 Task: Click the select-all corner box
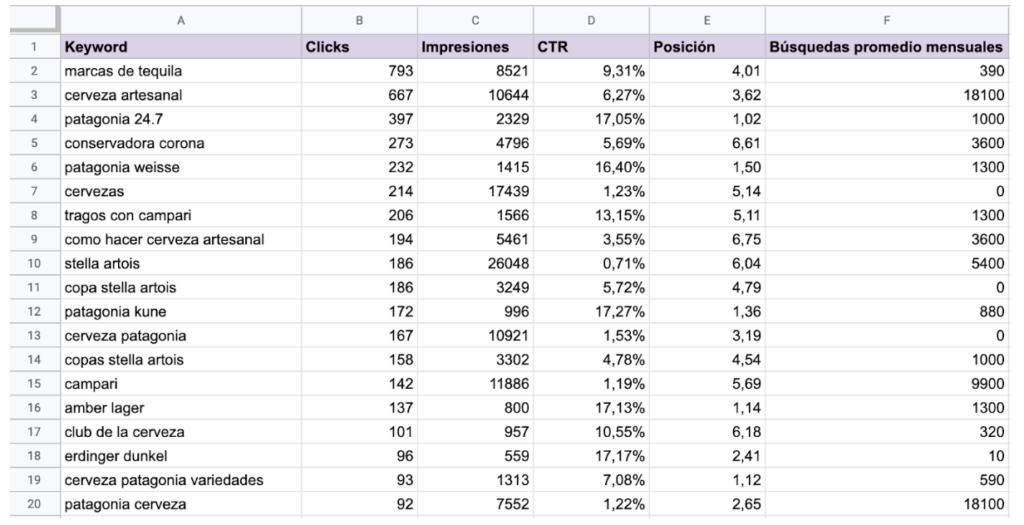(35, 20)
